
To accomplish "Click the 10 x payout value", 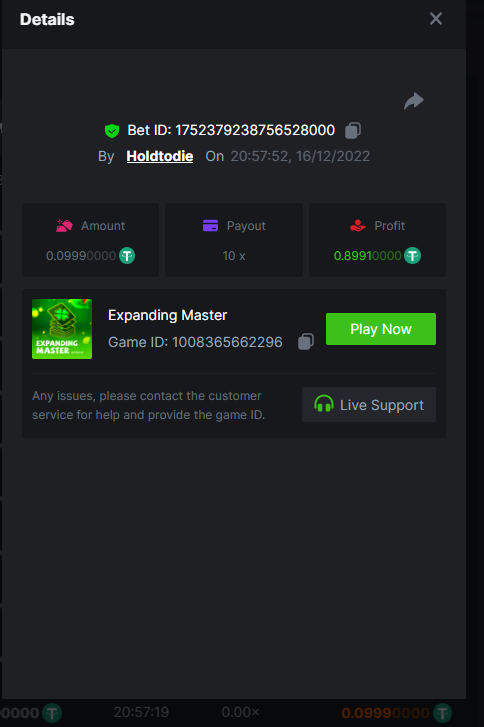I will point(234,256).
